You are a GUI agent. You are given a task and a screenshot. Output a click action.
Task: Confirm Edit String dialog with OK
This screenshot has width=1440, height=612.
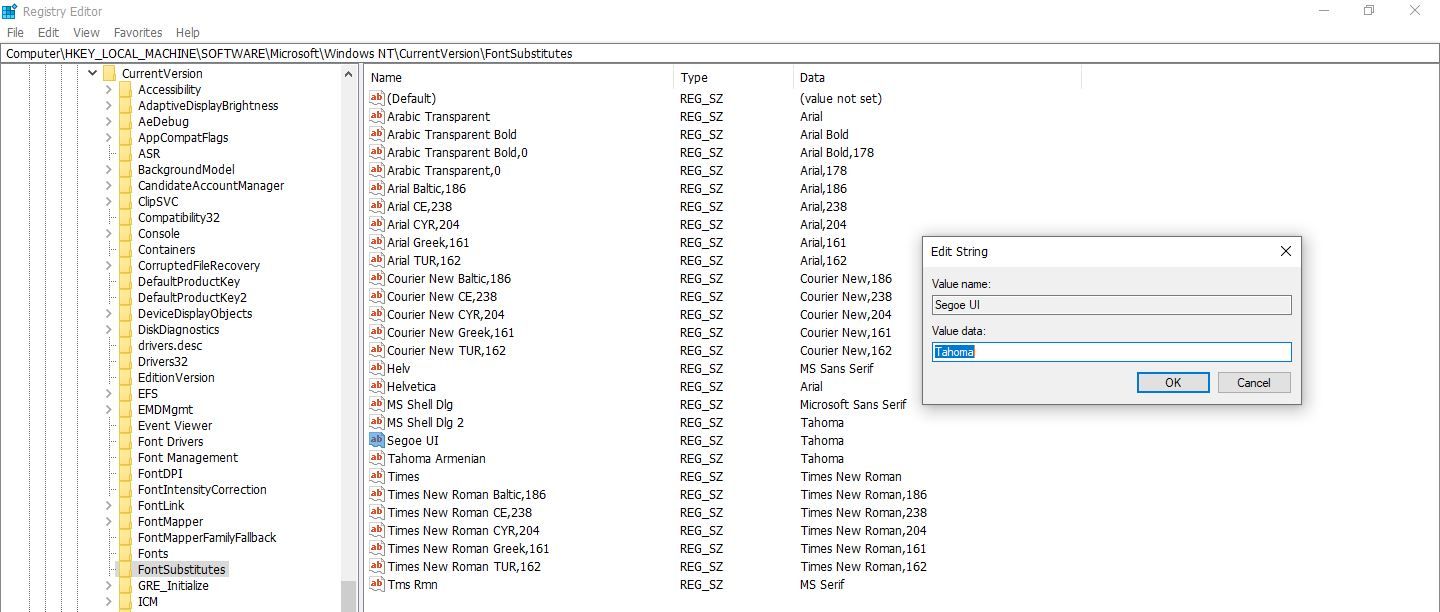(1173, 382)
